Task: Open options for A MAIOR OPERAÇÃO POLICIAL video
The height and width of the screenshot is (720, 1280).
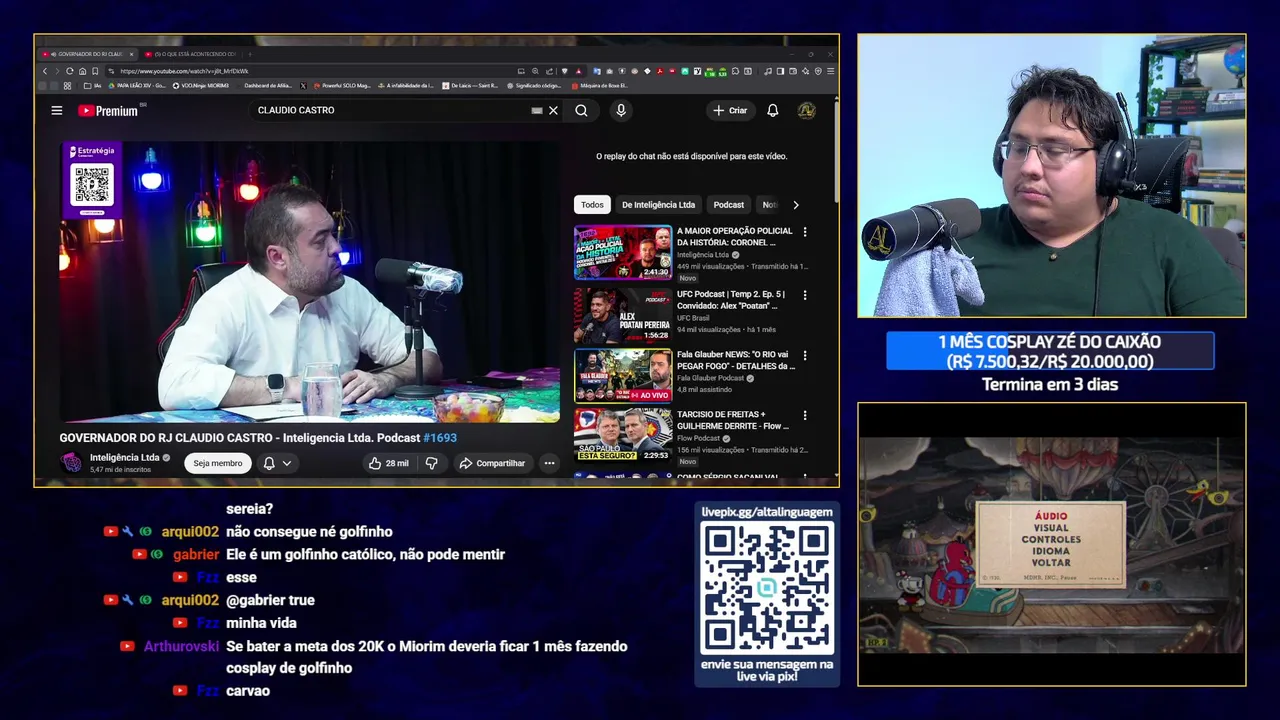Action: 805,232
